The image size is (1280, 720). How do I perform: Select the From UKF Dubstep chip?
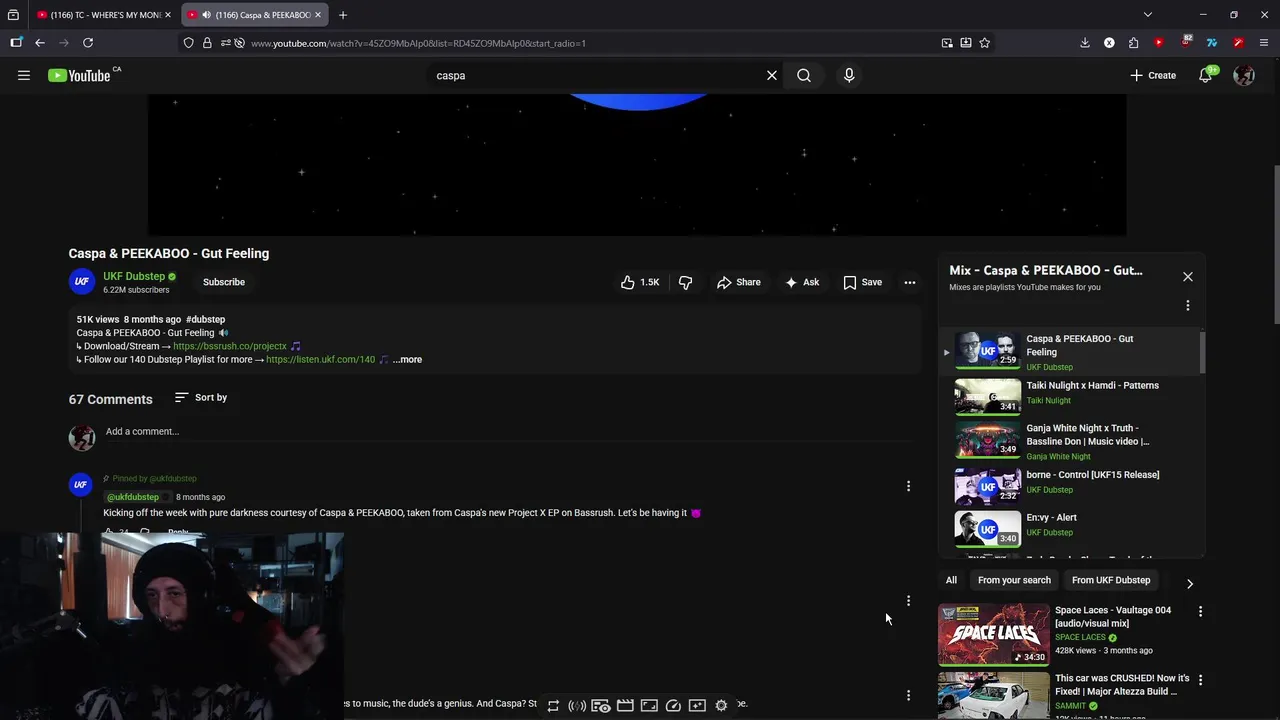tap(1111, 580)
